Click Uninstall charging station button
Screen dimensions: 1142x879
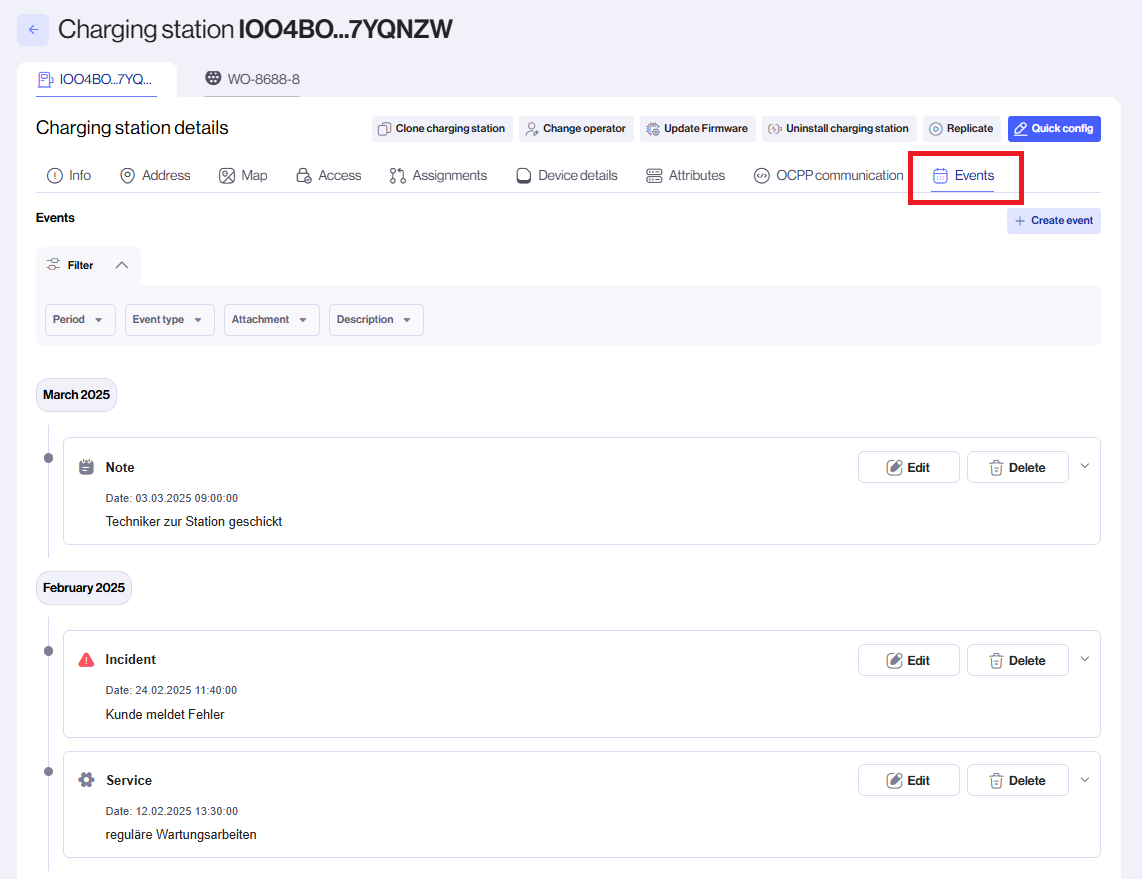coord(839,129)
